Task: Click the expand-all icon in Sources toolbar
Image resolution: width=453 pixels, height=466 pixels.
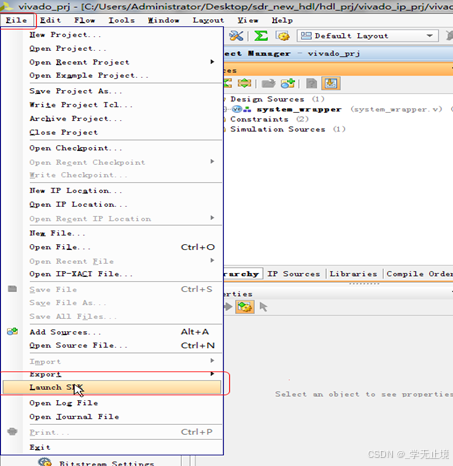Action: [244, 83]
